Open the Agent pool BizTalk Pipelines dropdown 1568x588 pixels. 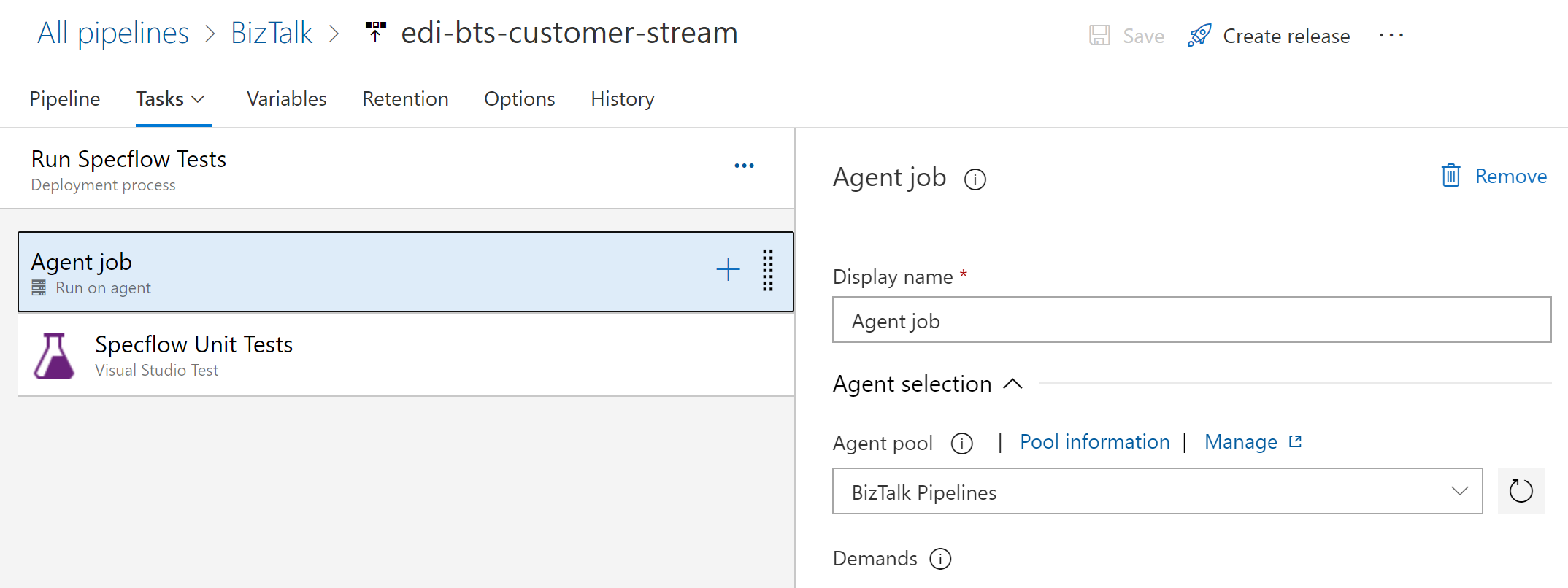(x=1158, y=491)
